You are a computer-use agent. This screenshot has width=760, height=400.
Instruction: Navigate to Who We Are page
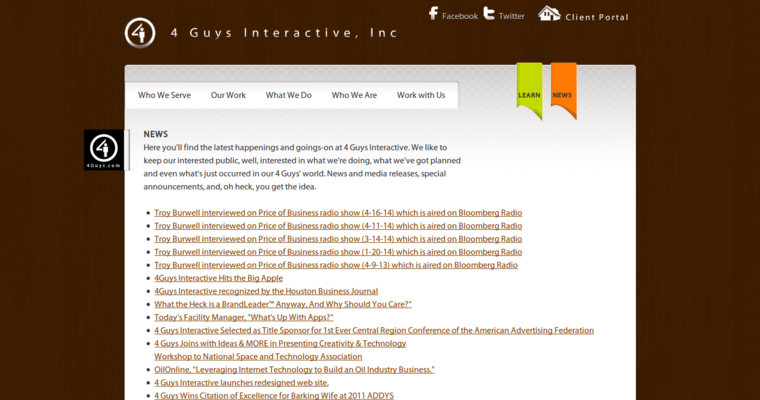point(354,95)
